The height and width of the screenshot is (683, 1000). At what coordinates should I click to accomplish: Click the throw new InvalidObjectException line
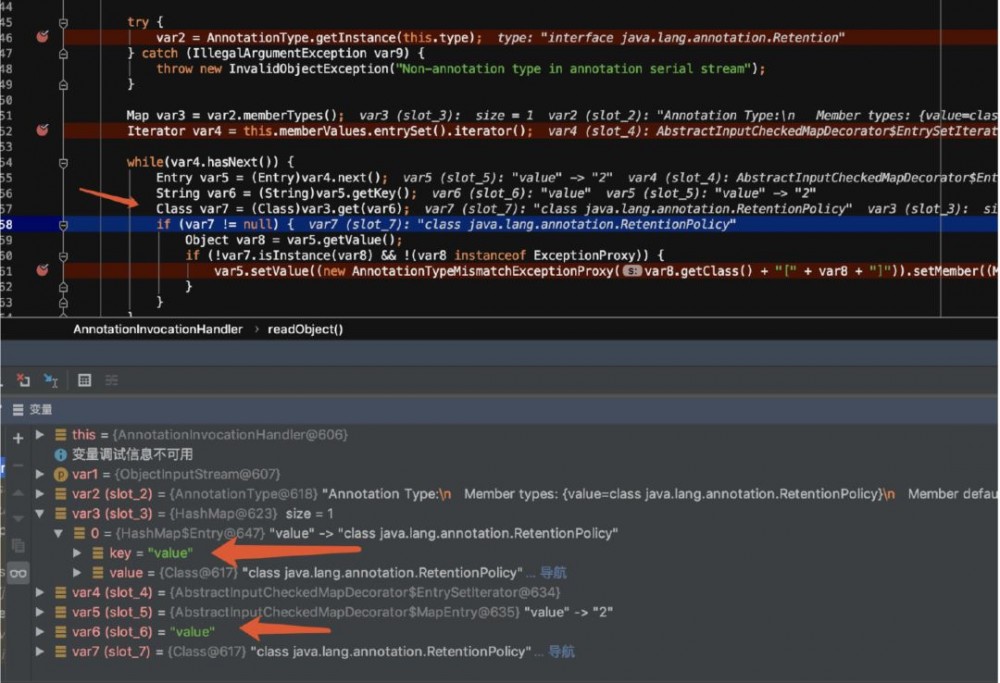(460, 69)
